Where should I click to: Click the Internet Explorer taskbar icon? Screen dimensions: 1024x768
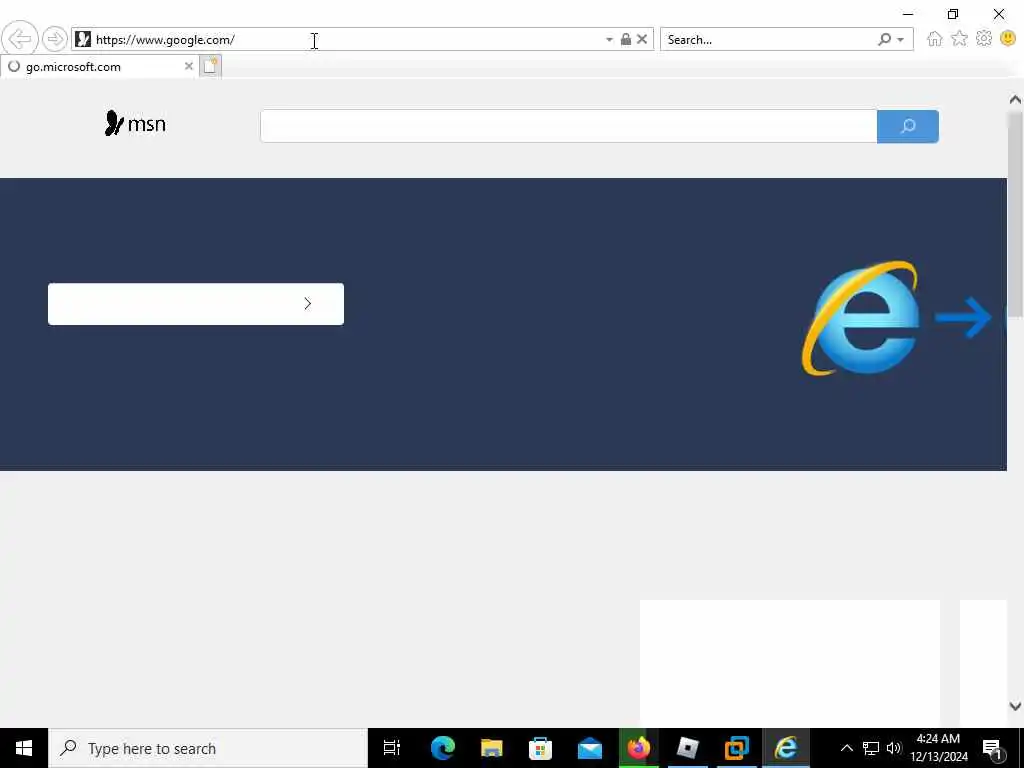pos(786,748)
